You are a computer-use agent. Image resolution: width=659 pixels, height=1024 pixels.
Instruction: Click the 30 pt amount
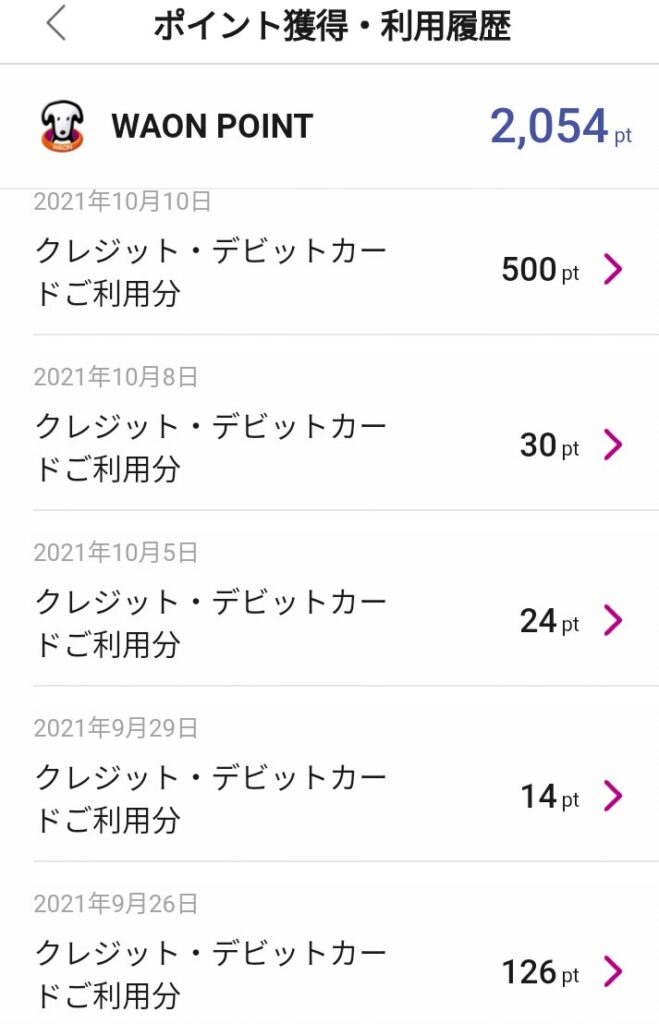point(548,446)
